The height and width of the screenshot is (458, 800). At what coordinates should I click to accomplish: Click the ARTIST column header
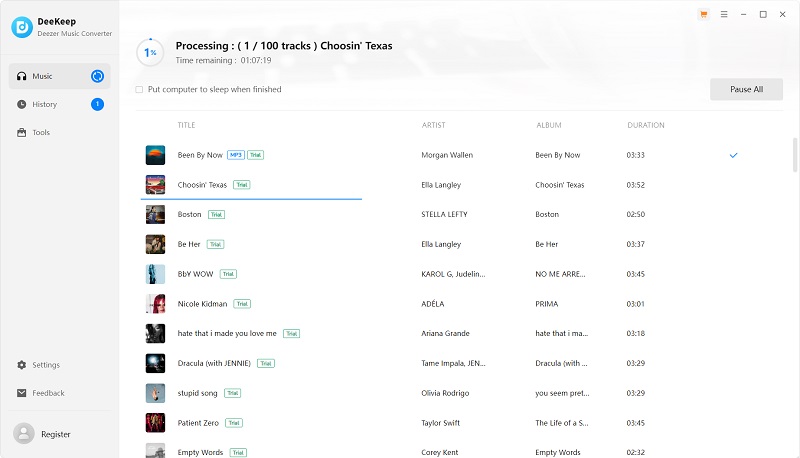click(x=433, y=125)
